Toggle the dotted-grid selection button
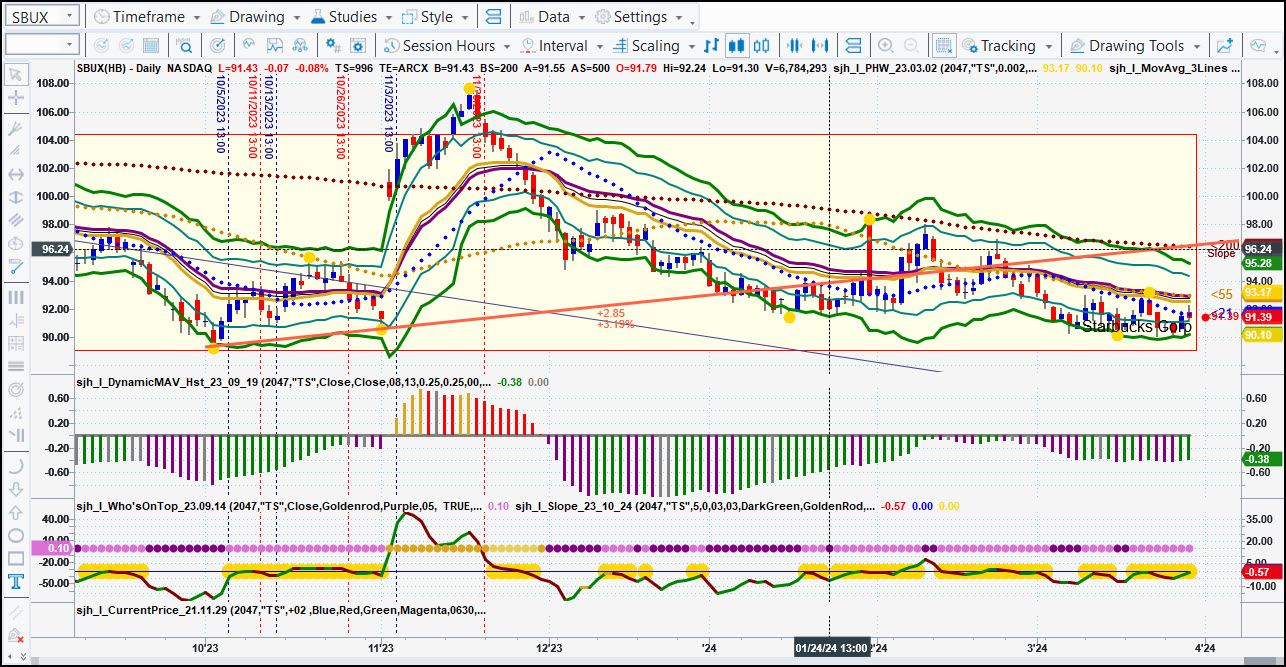The width and height of the screenshot is (1286, 667). point(943,46)
